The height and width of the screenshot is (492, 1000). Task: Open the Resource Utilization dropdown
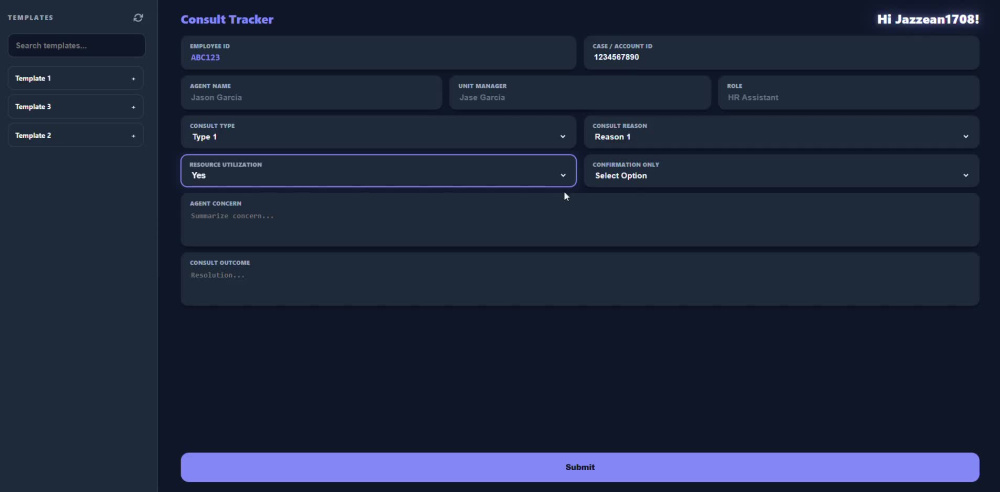click(x=378, y=170)
